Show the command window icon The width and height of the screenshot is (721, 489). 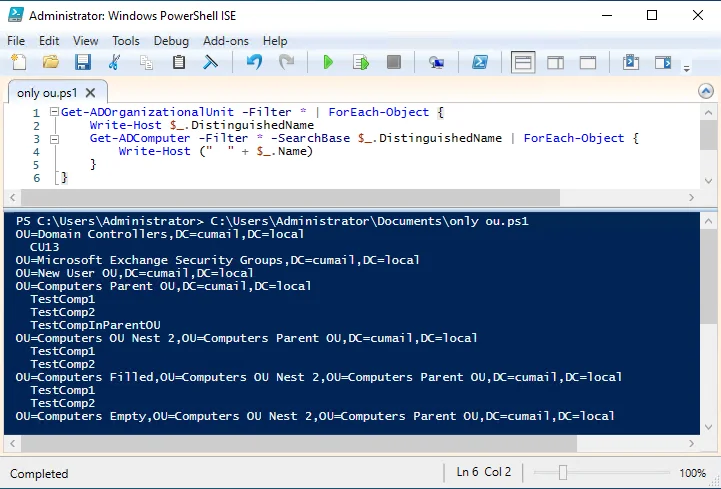coord(631,62)
